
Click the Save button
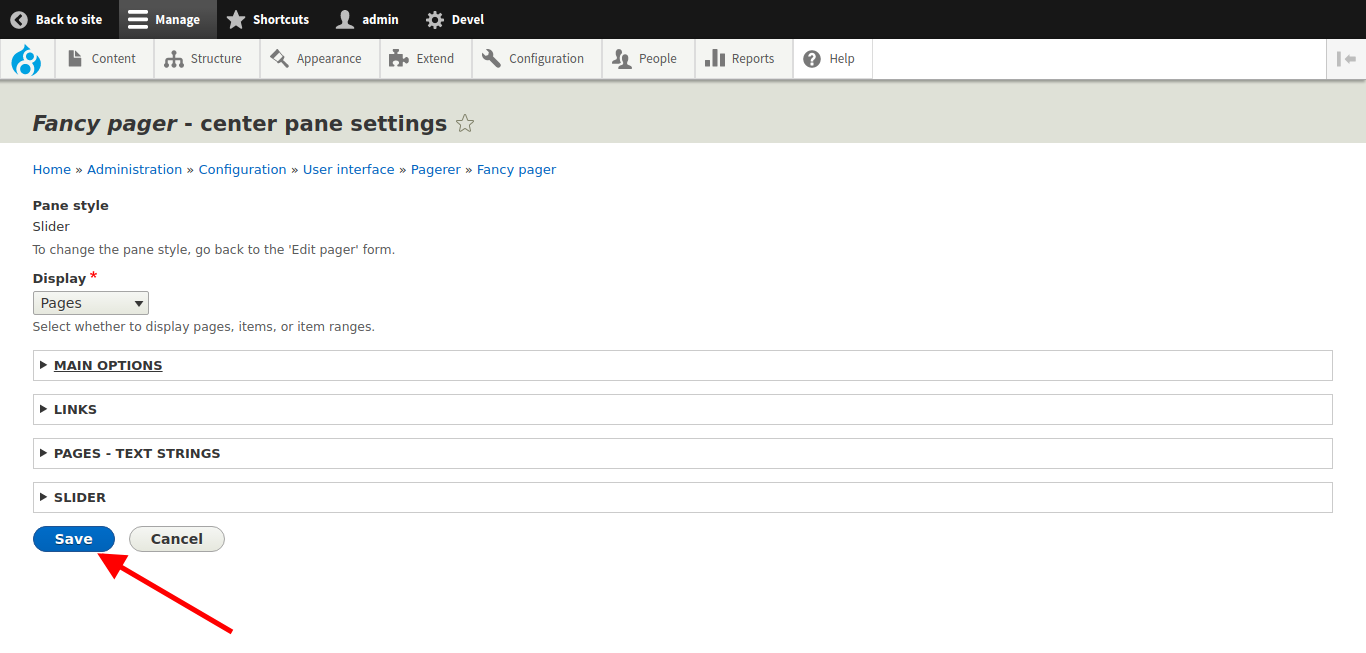73,538
